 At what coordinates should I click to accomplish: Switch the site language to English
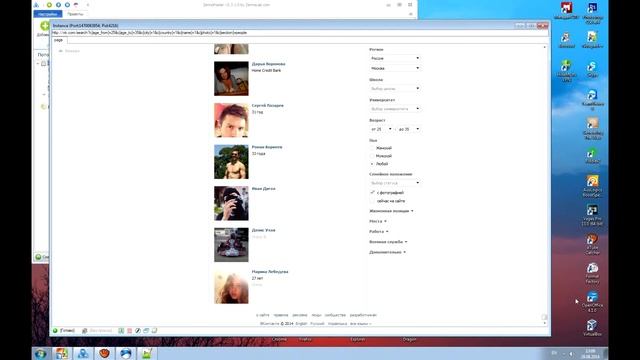(301, 324)
